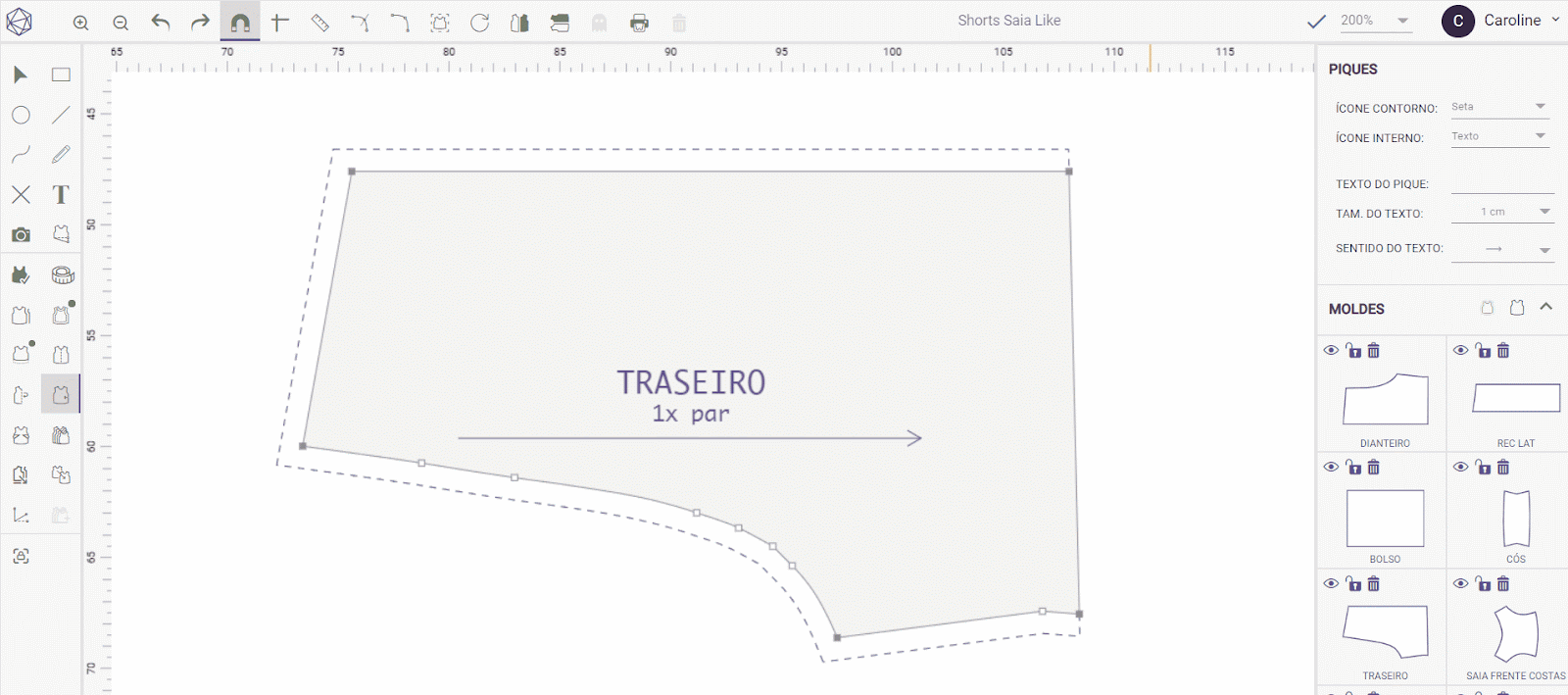Select the DIANTEIRO pattern thumbnail
Viewport: 1568px width, 695px height.
click(x=1386, y=398)
